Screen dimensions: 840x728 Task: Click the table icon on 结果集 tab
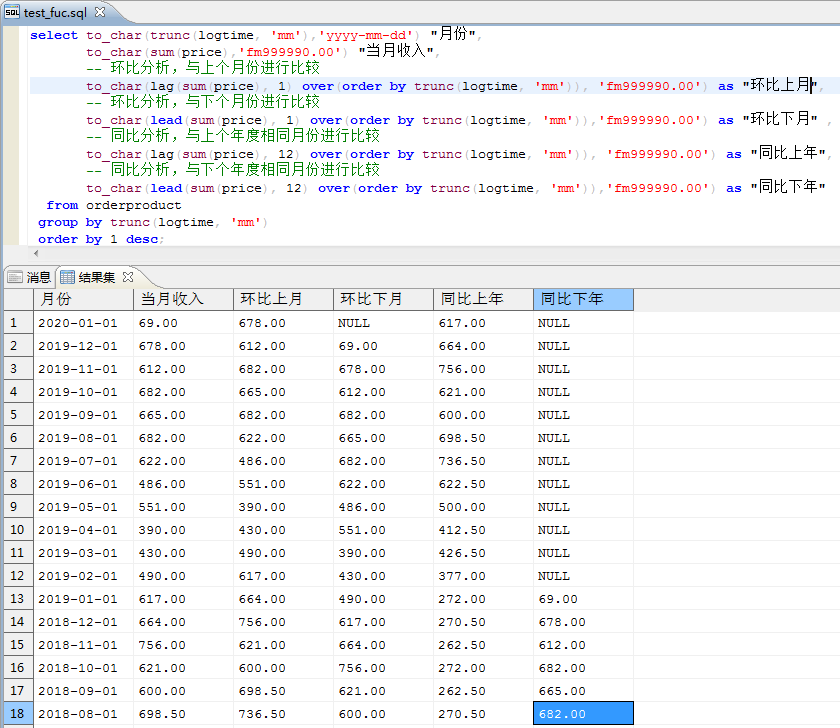[x=68, y=277]
